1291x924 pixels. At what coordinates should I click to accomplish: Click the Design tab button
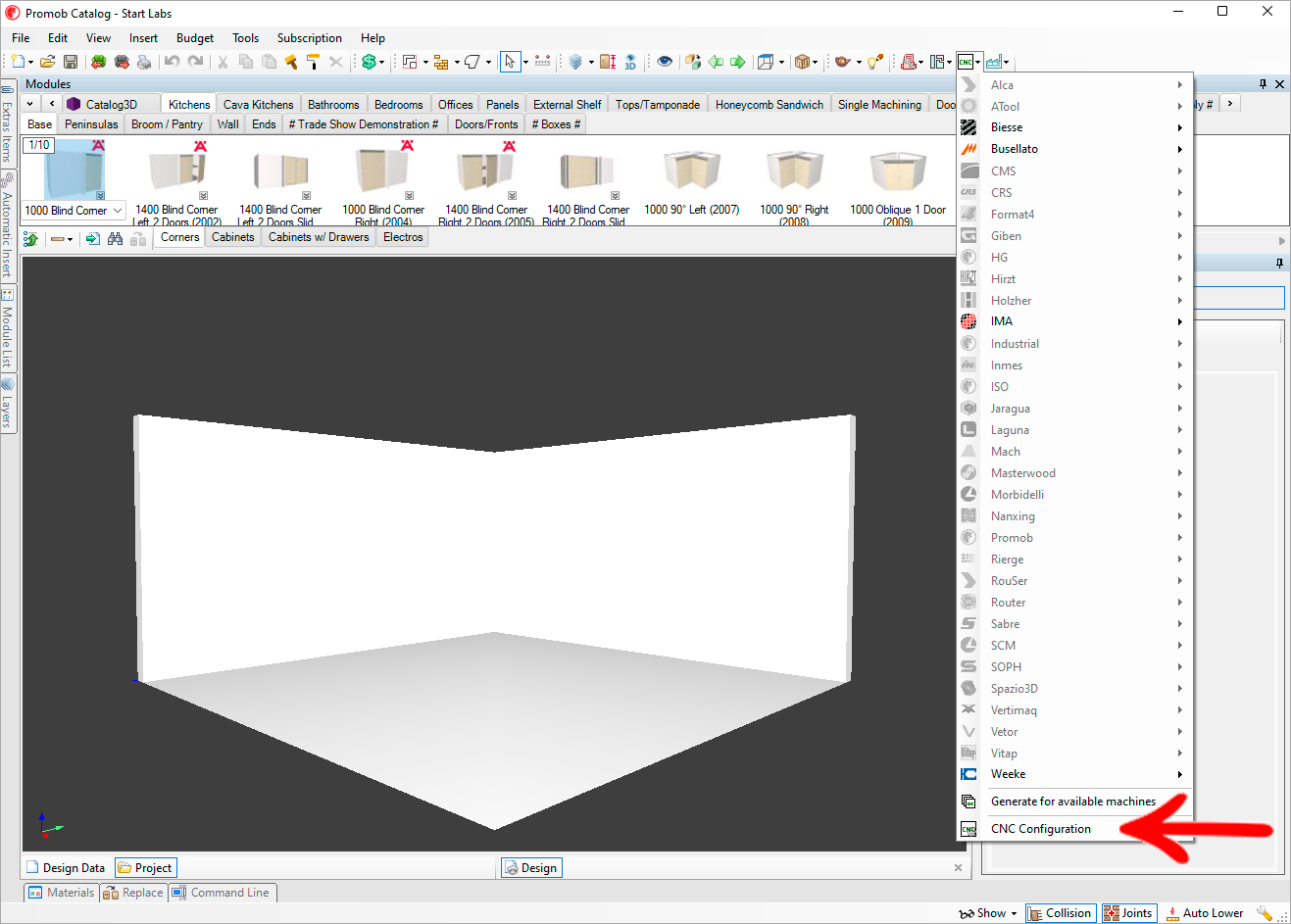coord(530,868)
